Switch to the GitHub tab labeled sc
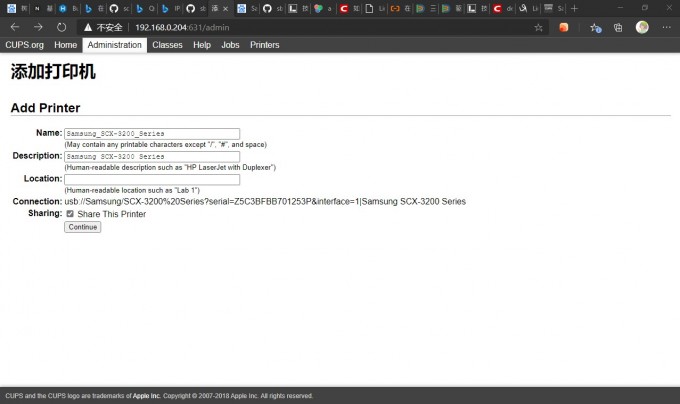 (120, 9)
